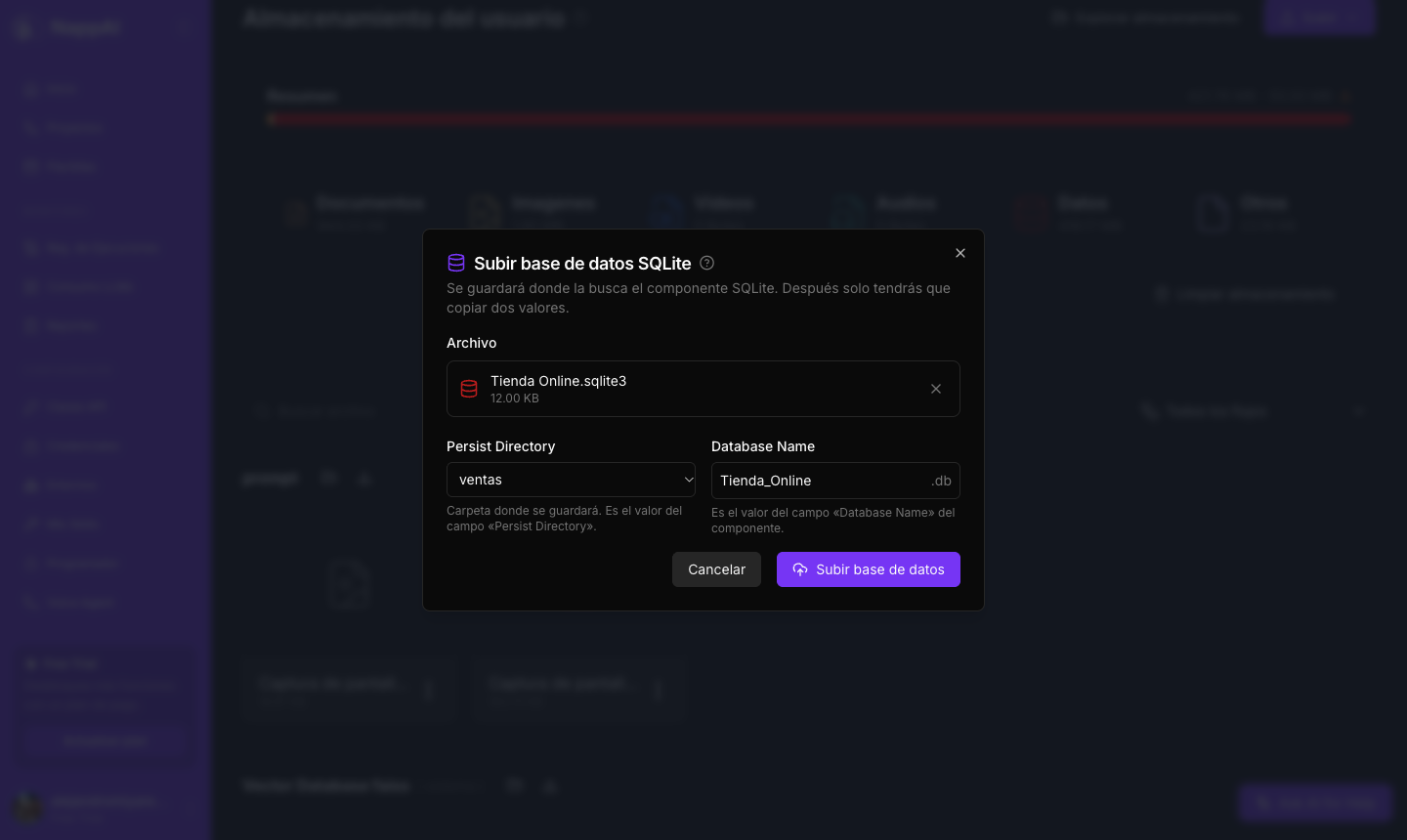Click the Archivo label
The image size is (1407, 840).
[472, 343]
